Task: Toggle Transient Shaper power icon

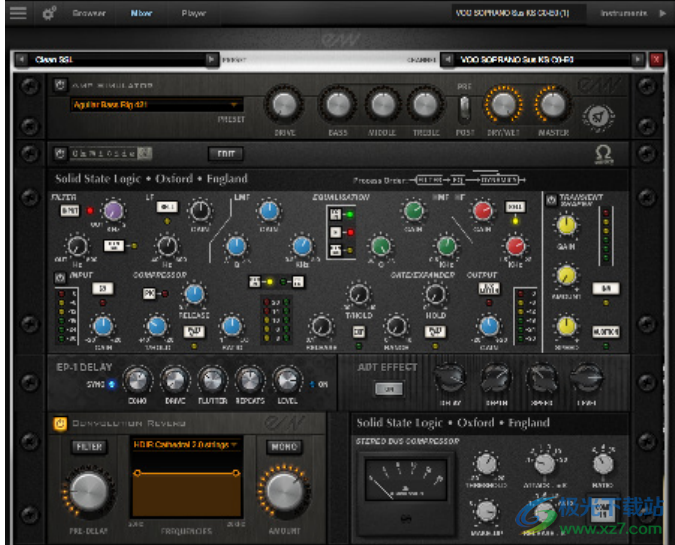Action: click(x=551, y=200)
